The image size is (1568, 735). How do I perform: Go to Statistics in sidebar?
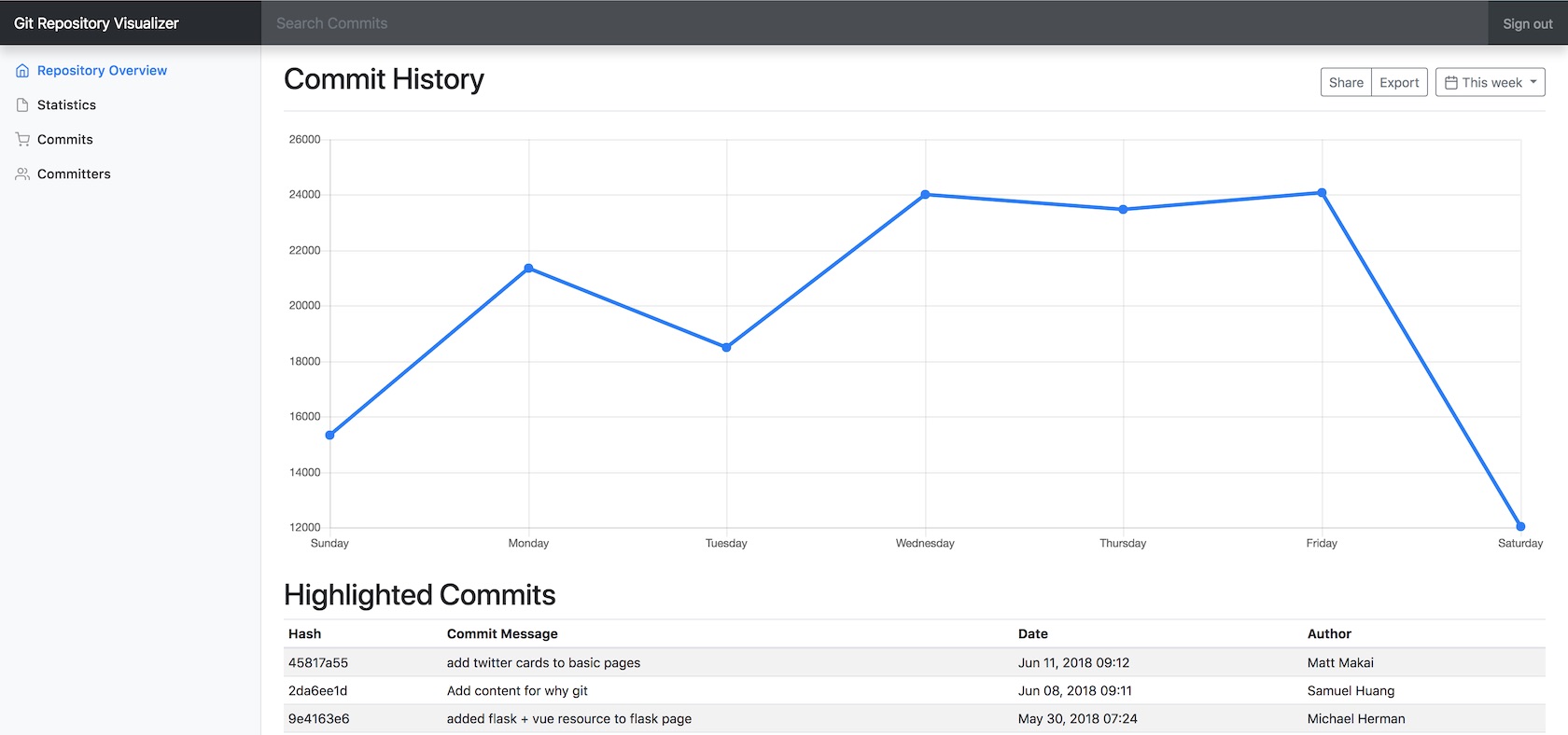click(66, 105)
